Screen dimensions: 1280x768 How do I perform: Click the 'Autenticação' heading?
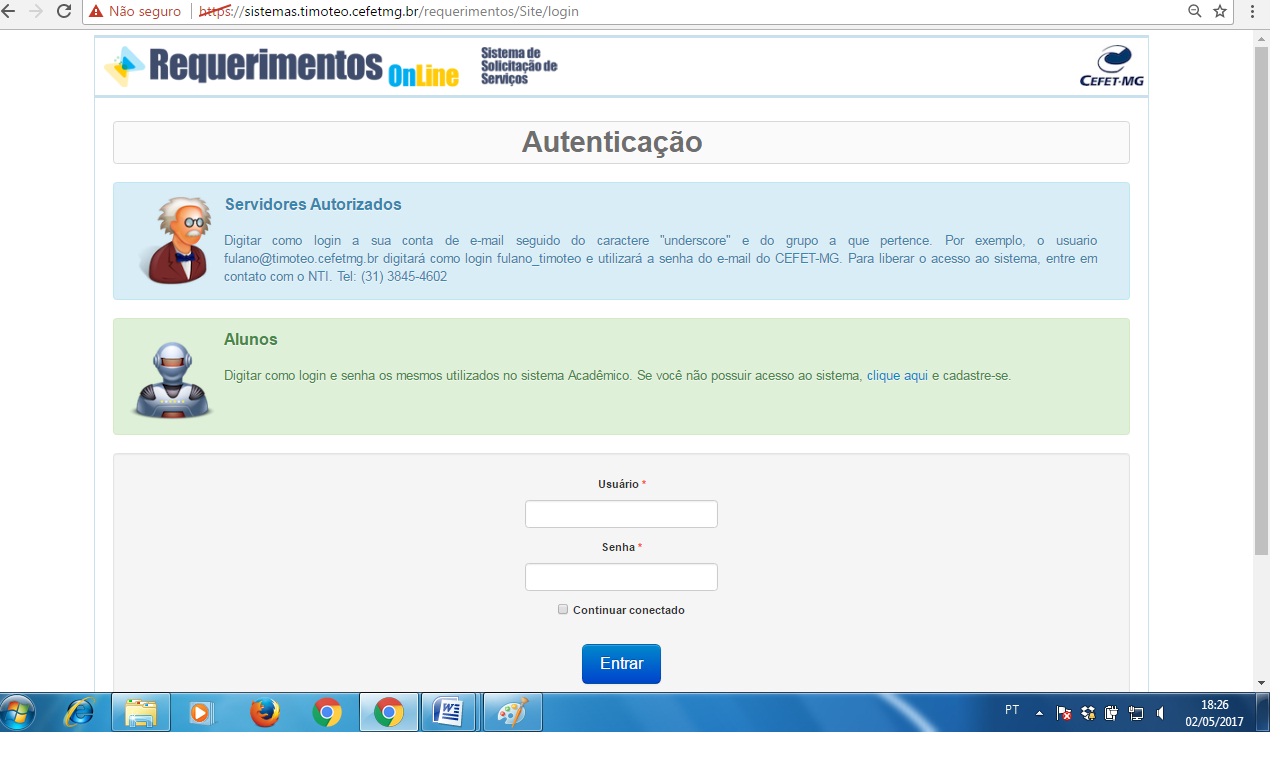(612, 142)
